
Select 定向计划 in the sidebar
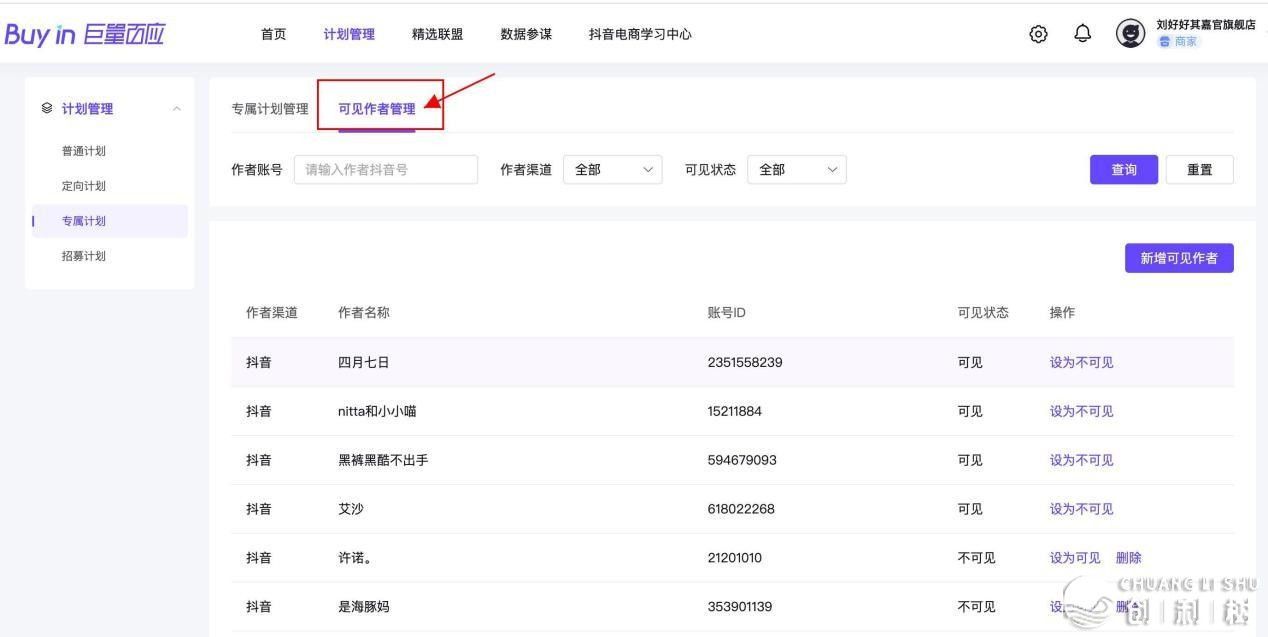84,186
